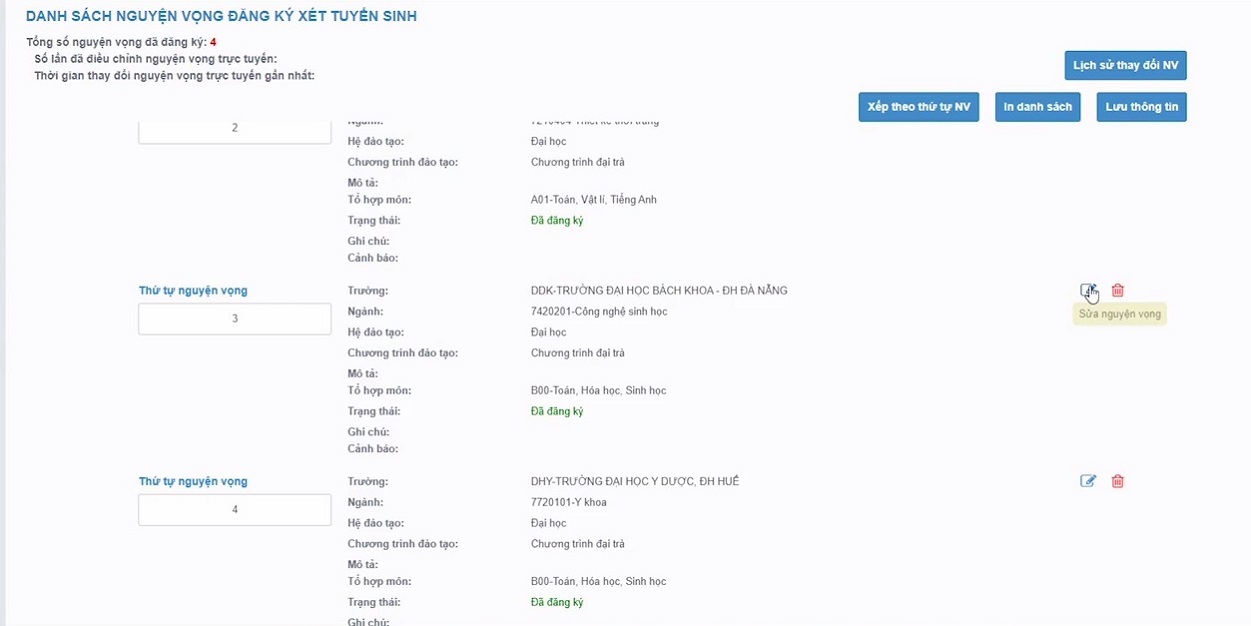Focus the order field containing 2
The width and height of the screenshot is (1251, 626).
(234, 129)
